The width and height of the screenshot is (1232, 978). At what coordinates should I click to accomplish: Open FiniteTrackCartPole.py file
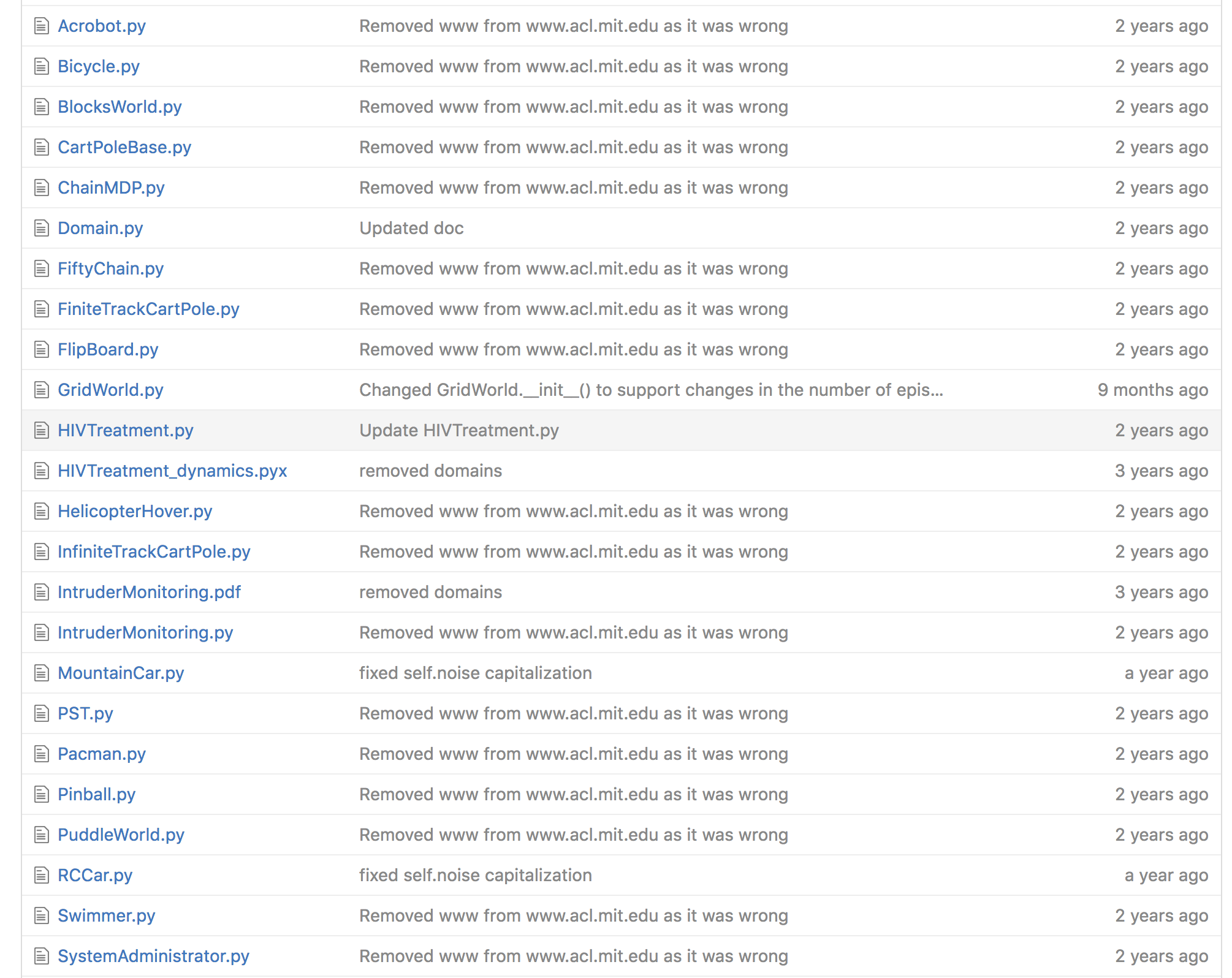click(x=148, y=309)
